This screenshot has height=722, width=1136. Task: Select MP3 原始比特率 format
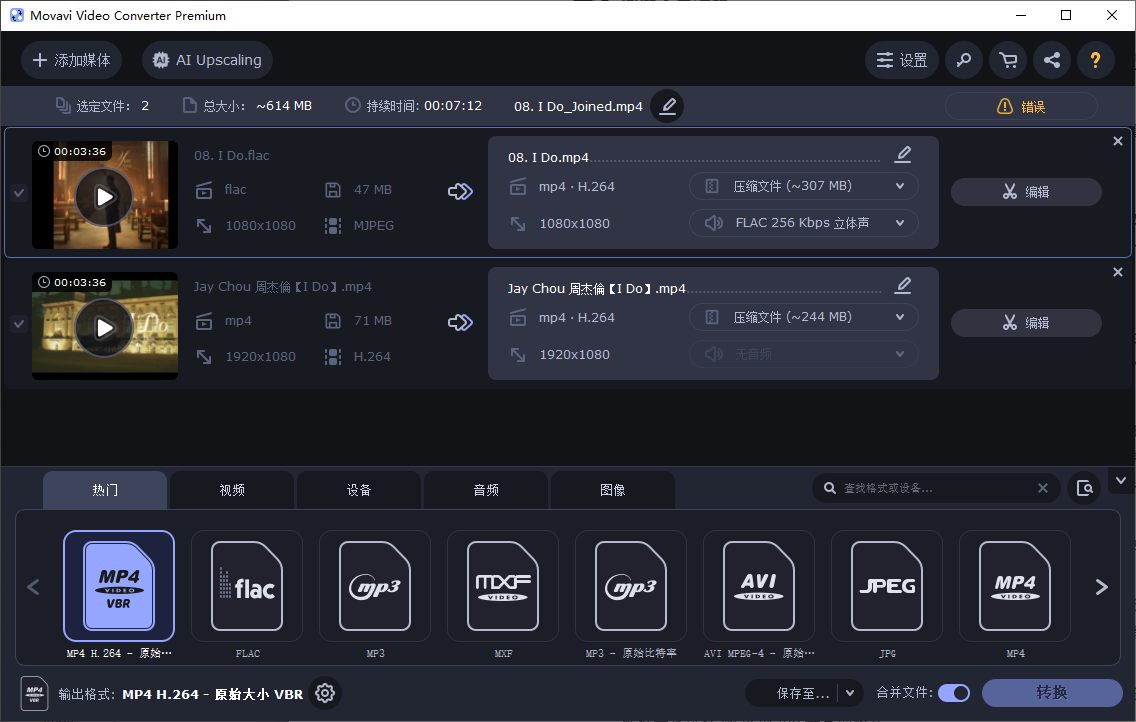[x=630, y=586]
